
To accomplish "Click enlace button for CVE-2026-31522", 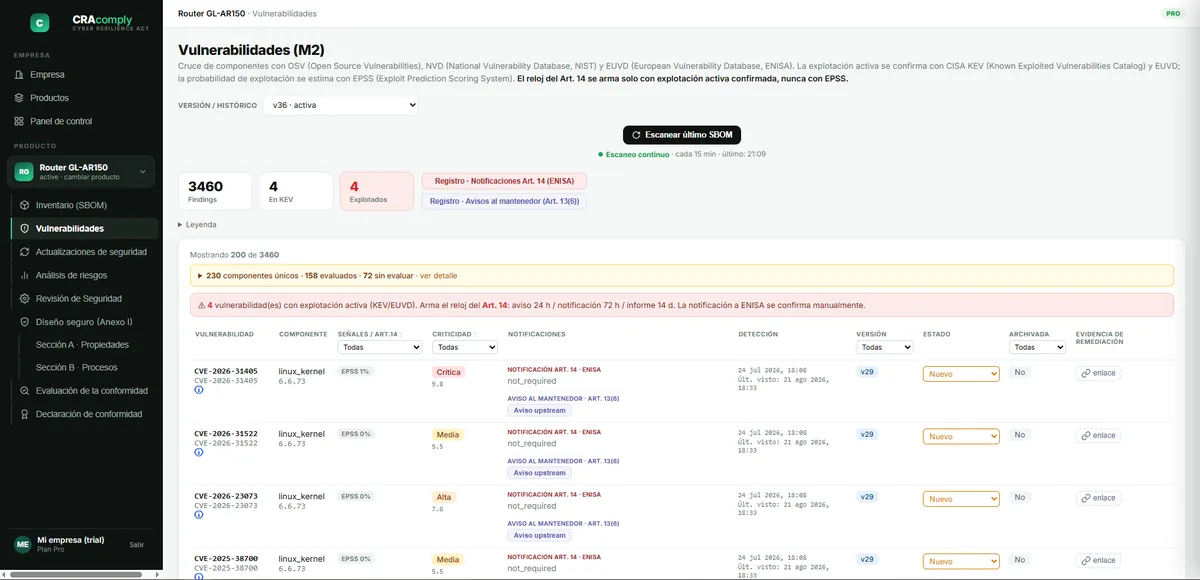I will click(x=1098, y=435).
